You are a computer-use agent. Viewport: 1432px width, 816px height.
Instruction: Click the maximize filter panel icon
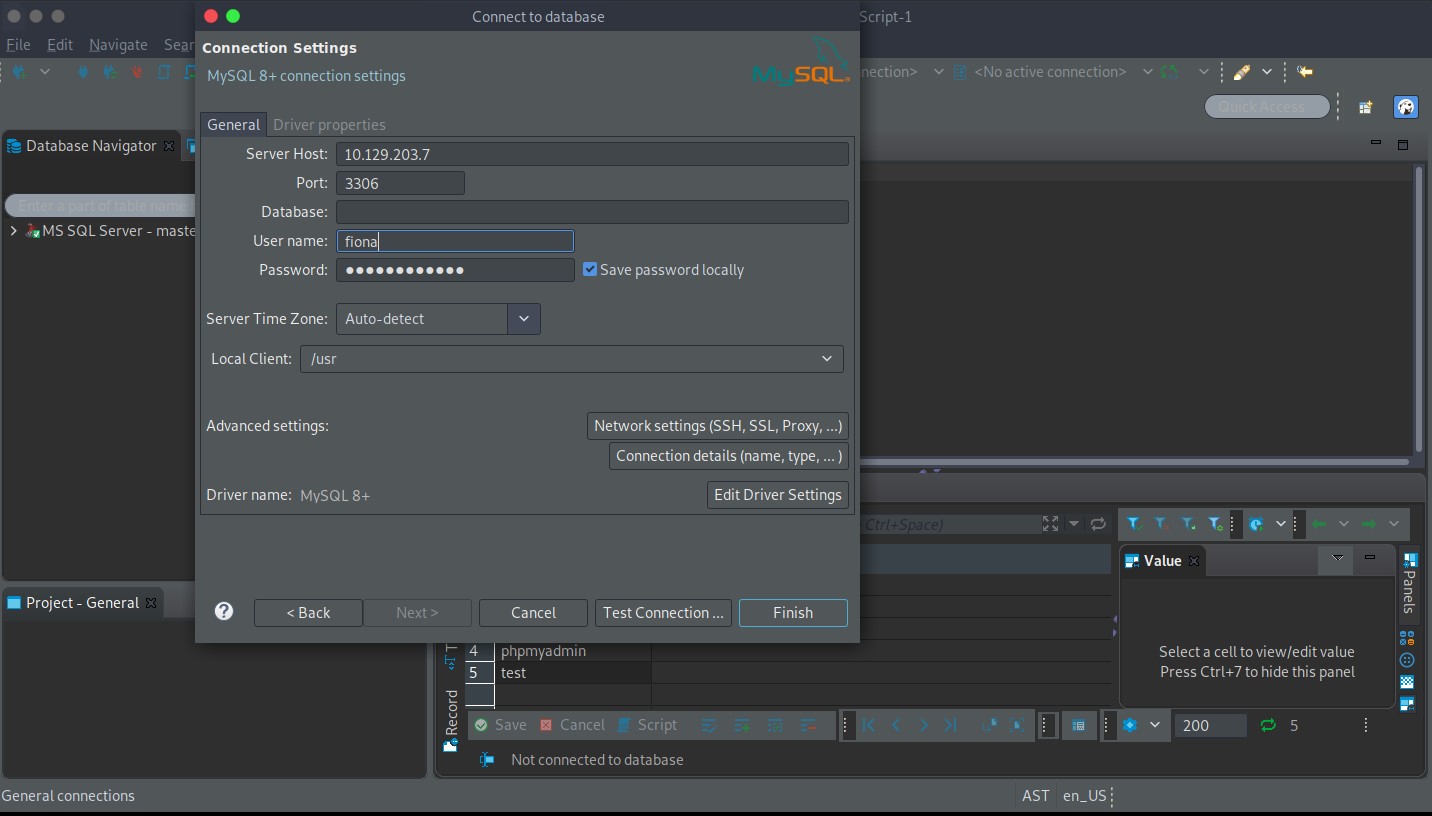point(1050,523)
